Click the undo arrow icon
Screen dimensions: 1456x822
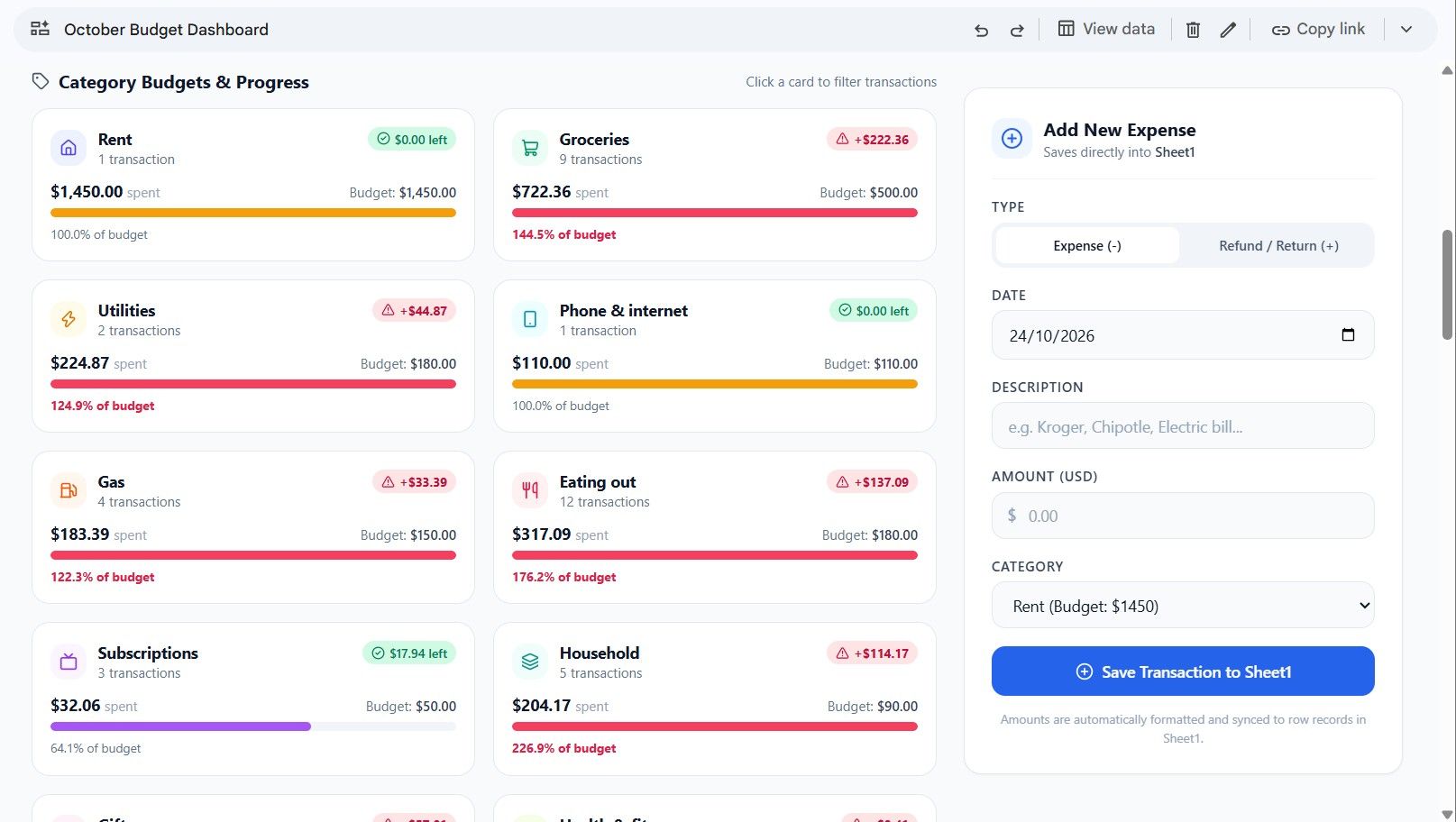point(982,30)
